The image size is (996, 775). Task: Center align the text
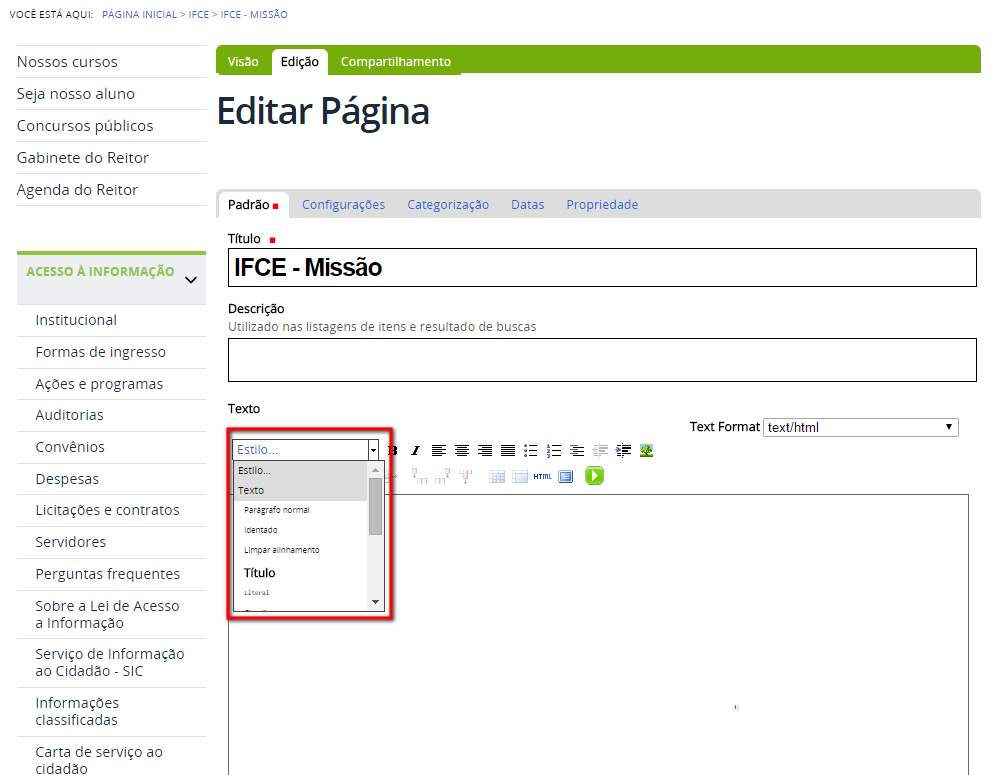[462, 450]
